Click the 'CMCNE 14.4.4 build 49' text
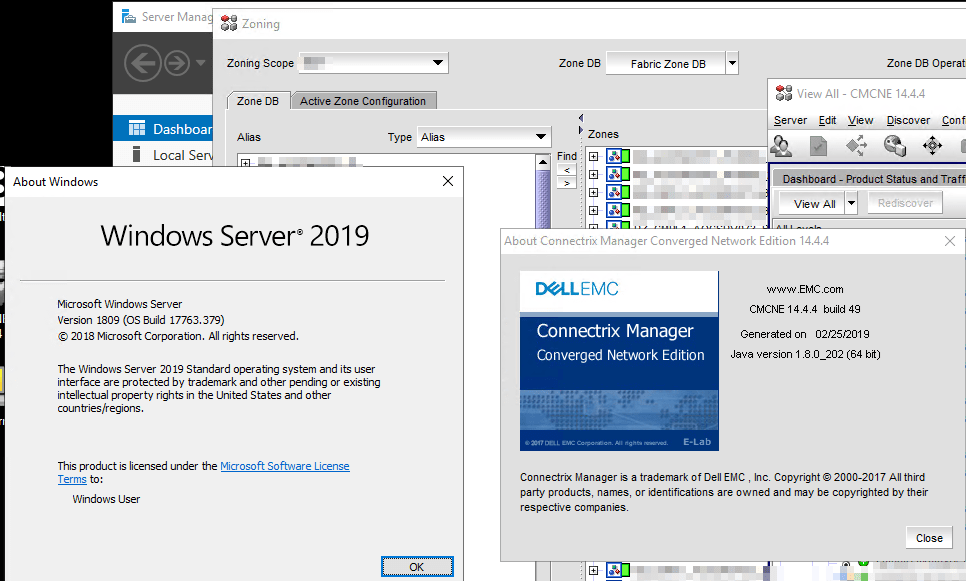Image resolution: width=966 pixels, height=581 pixels. 805,309
